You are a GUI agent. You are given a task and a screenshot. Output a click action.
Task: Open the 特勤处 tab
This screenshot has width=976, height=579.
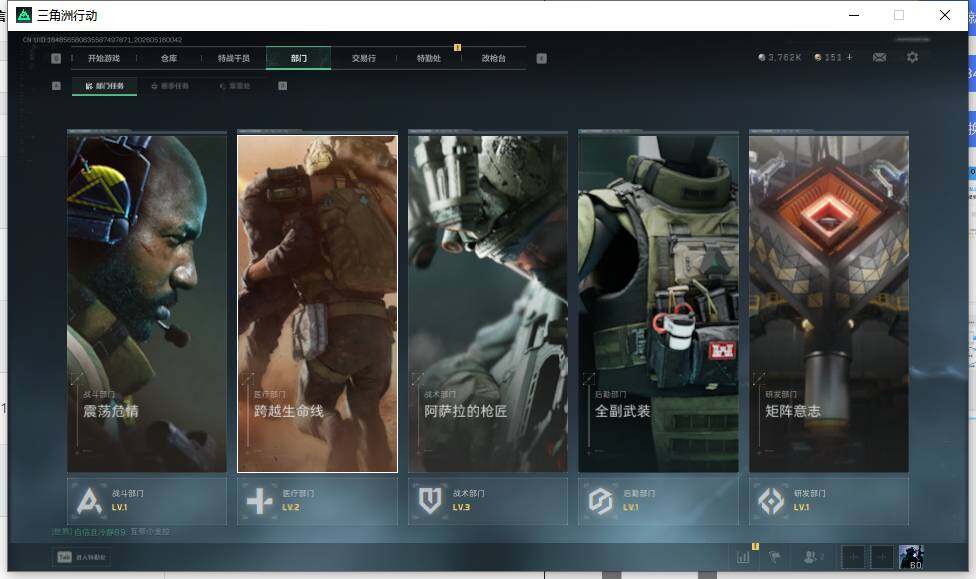429,59
